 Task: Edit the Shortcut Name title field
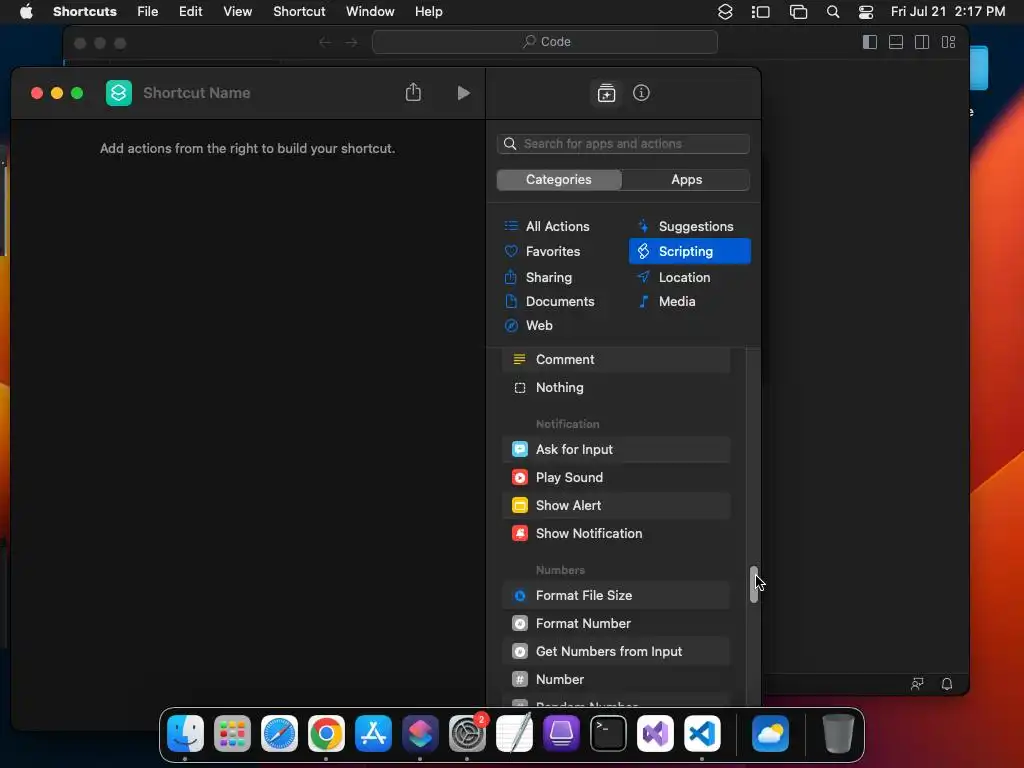[197, 93]
